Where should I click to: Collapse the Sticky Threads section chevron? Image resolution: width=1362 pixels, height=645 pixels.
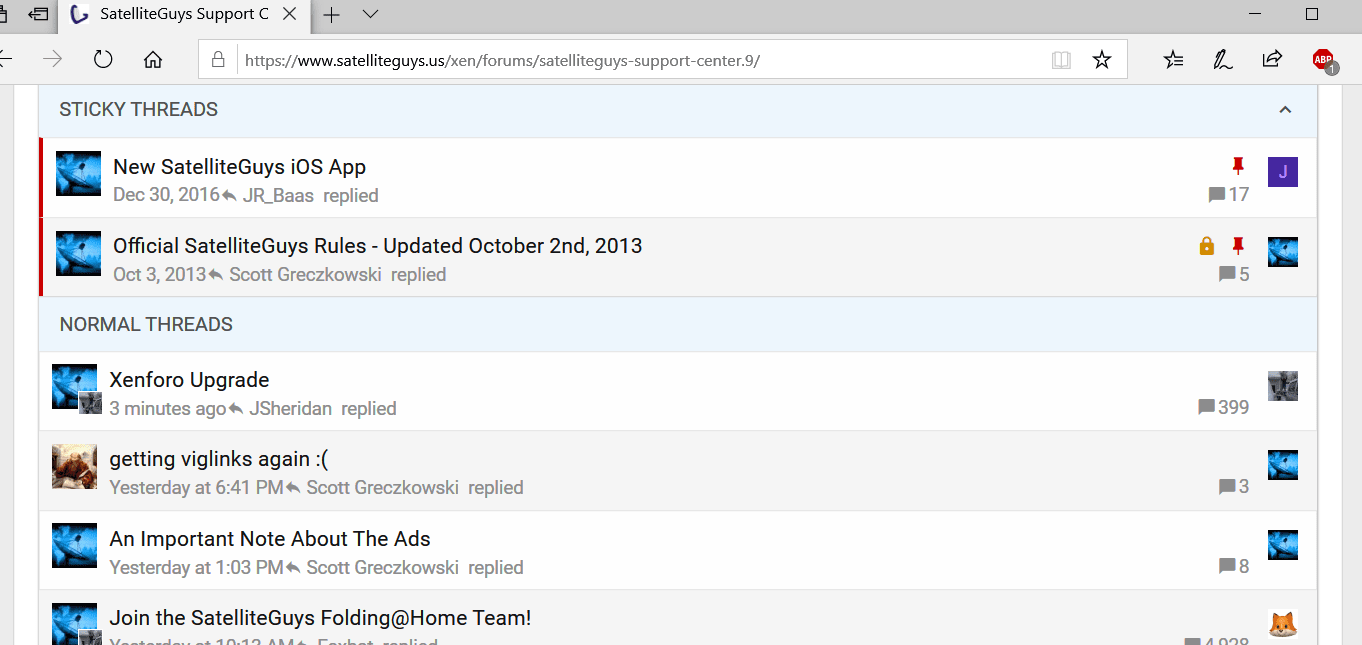click(1285, 110)
